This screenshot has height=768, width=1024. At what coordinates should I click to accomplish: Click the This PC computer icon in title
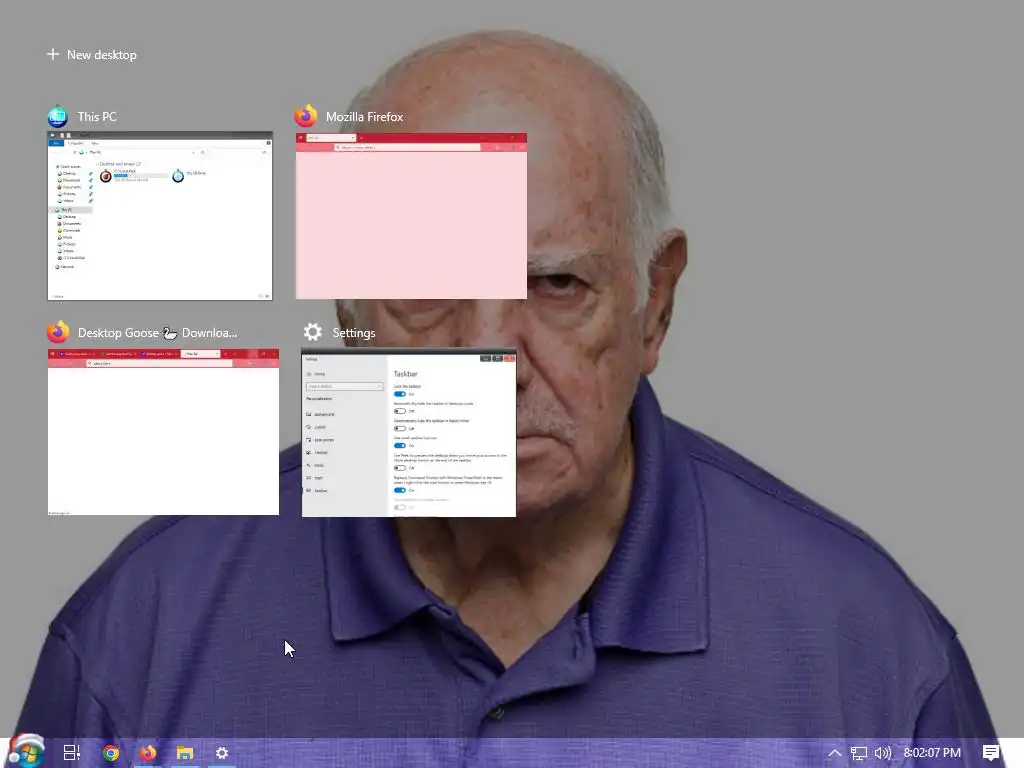(x=57, y=117)
